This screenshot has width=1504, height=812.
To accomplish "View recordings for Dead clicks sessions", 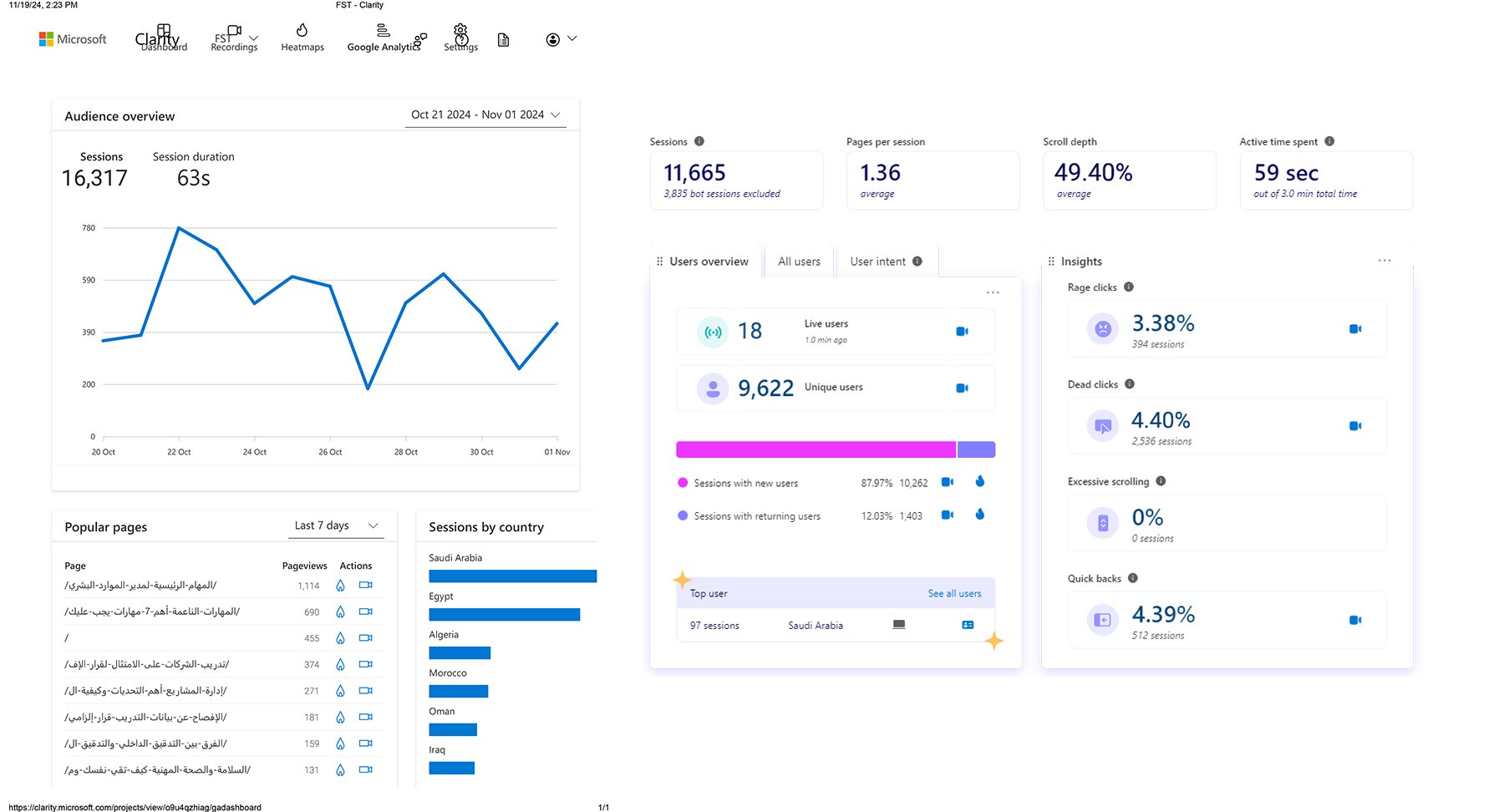I will (1354, 426).
